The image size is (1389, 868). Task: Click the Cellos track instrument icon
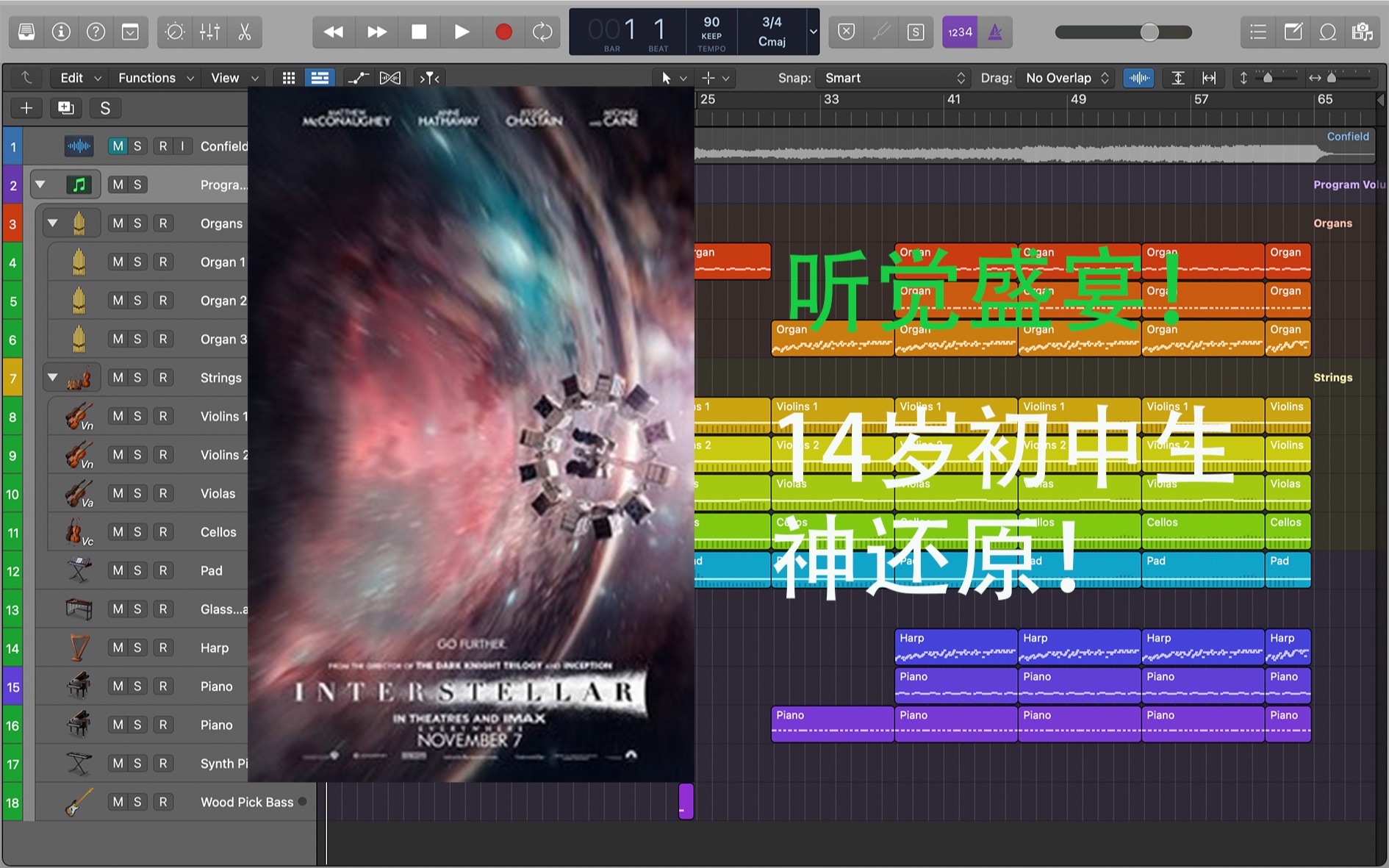pyautogui.click(x=79, y=532)
